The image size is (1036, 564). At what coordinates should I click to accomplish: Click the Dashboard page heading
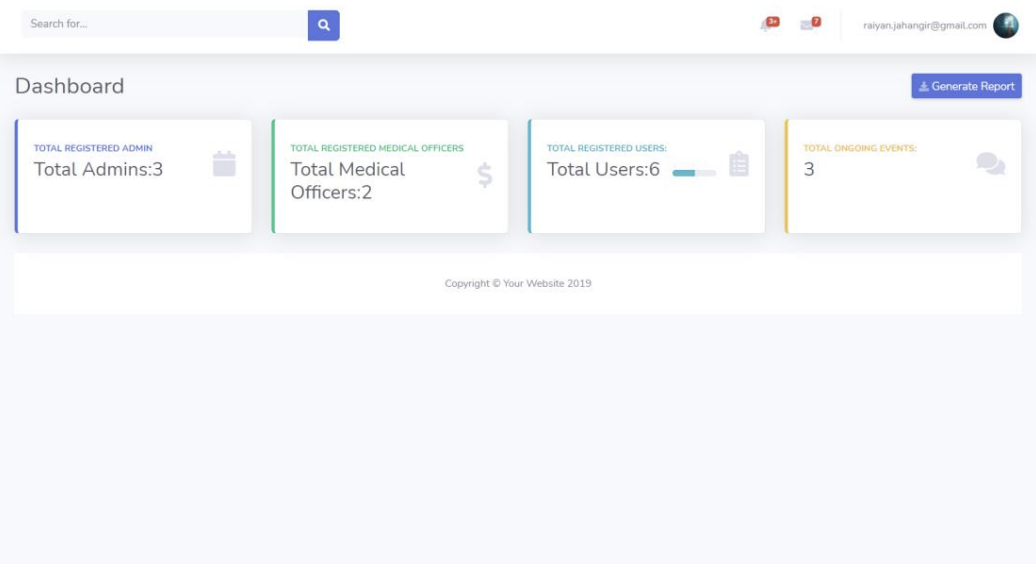pos(70,86)
